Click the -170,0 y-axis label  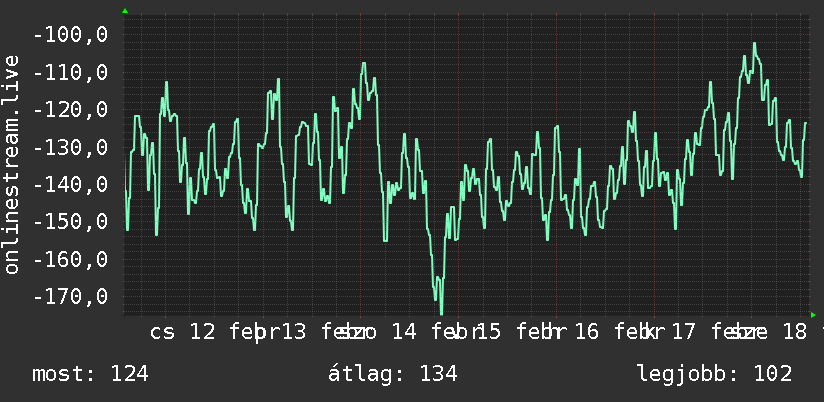tap(70, 297)
